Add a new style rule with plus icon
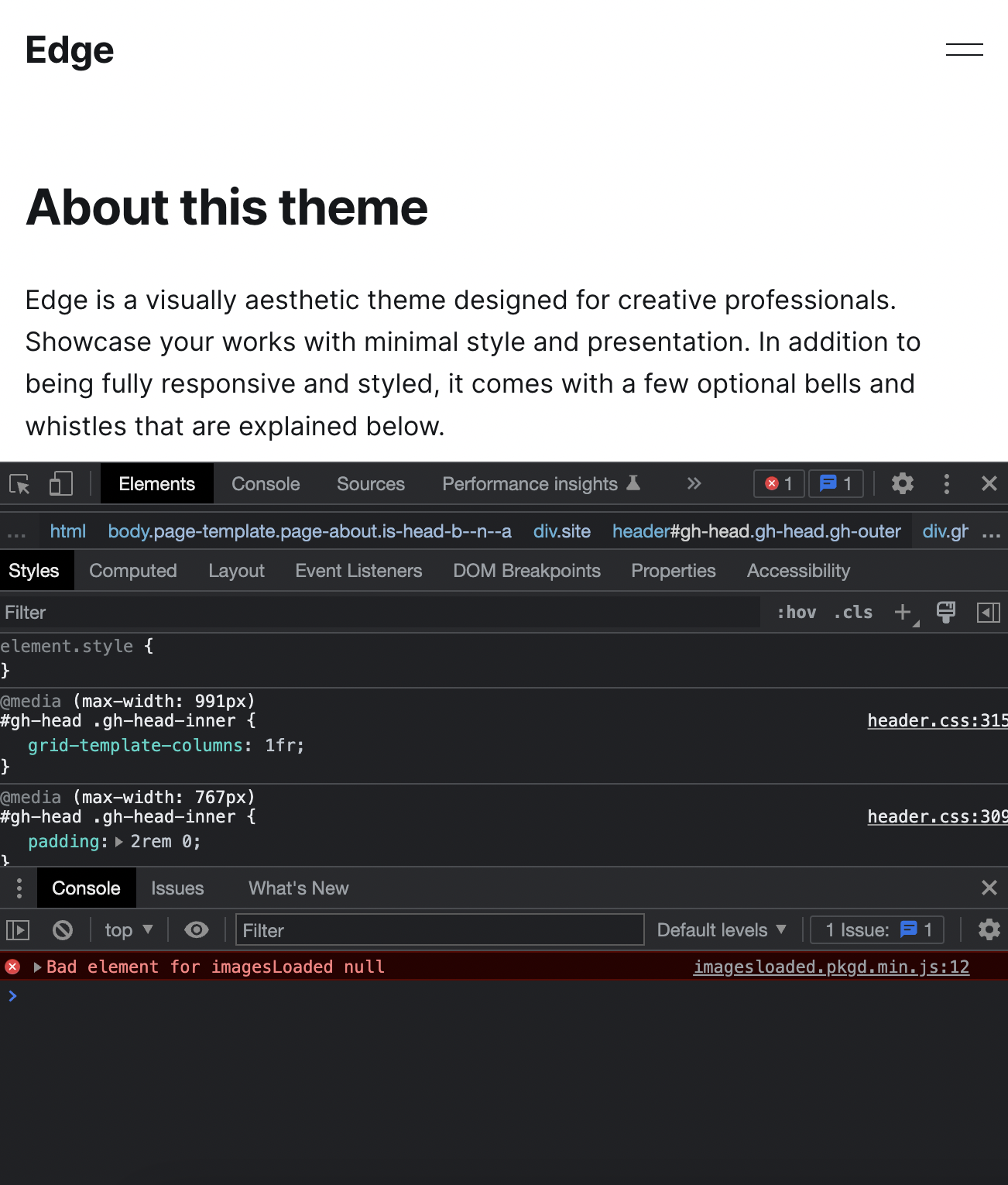The image size is (1008, 1185). (x=903, y=612)
